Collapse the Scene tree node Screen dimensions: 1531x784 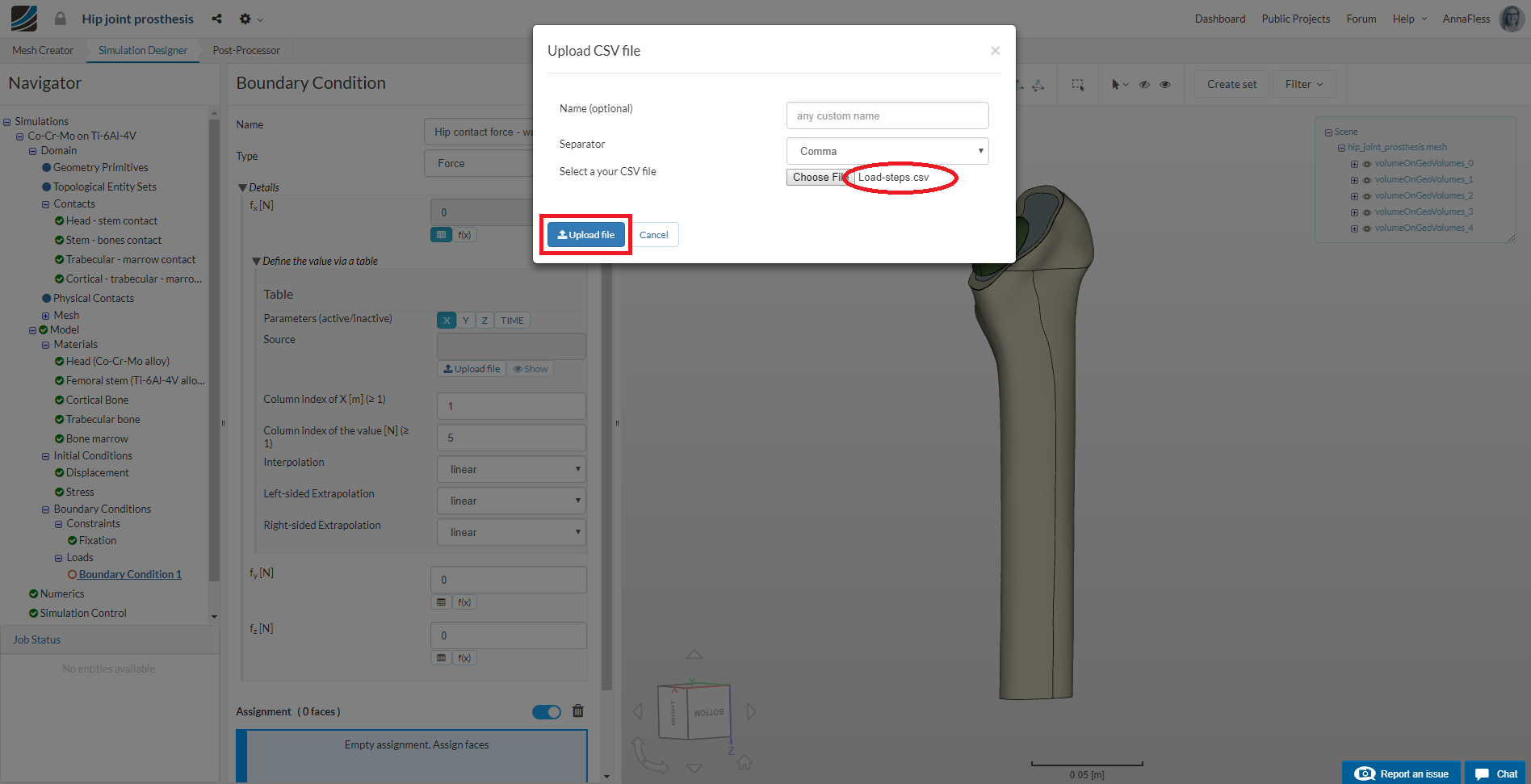1328,132
